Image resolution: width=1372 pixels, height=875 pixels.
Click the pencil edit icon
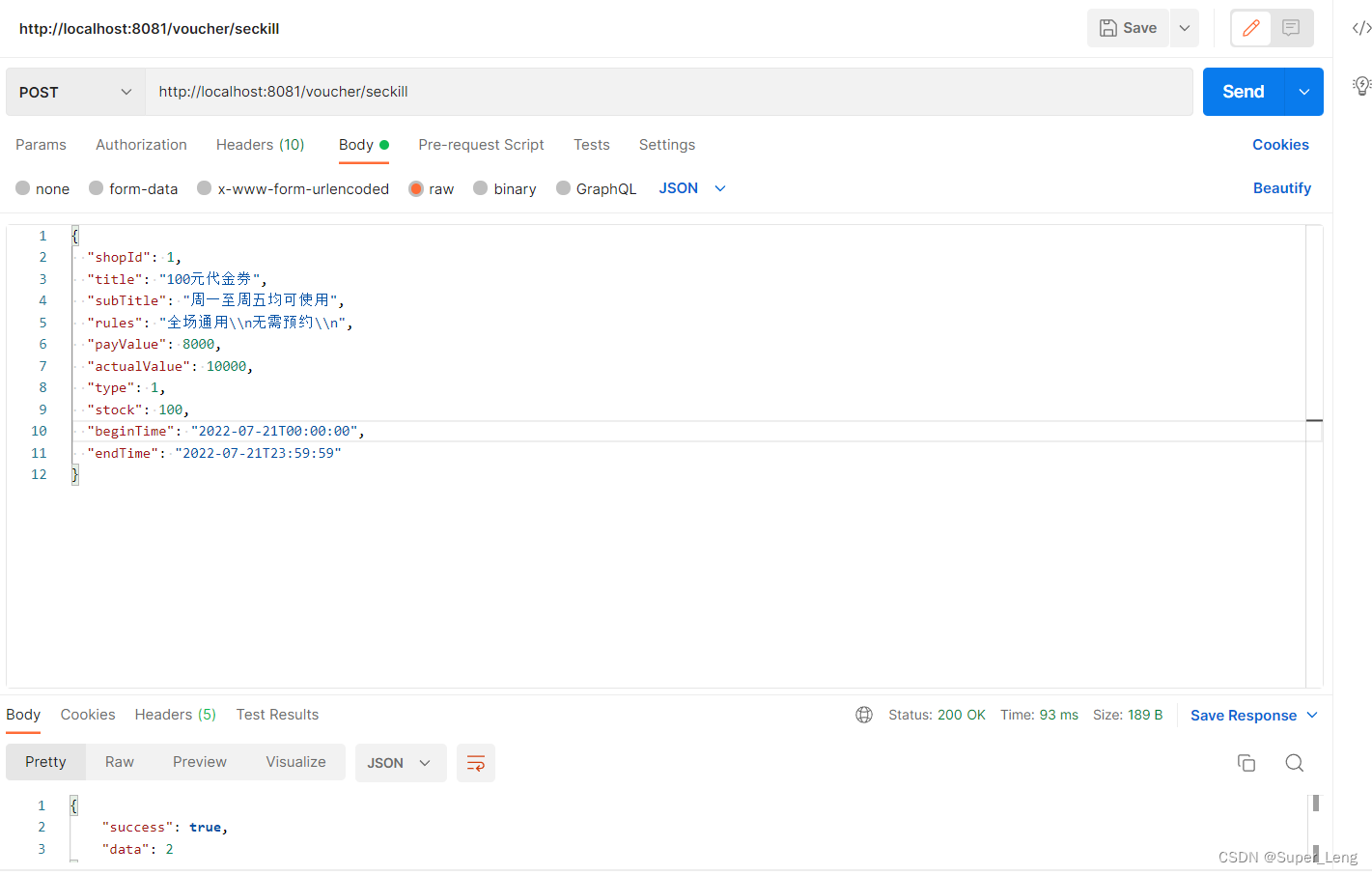click(1250, 28)
